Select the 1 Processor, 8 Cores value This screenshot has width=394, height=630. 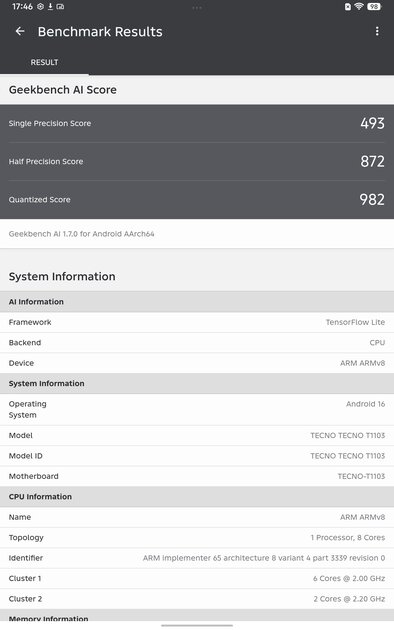pos(348,538)
